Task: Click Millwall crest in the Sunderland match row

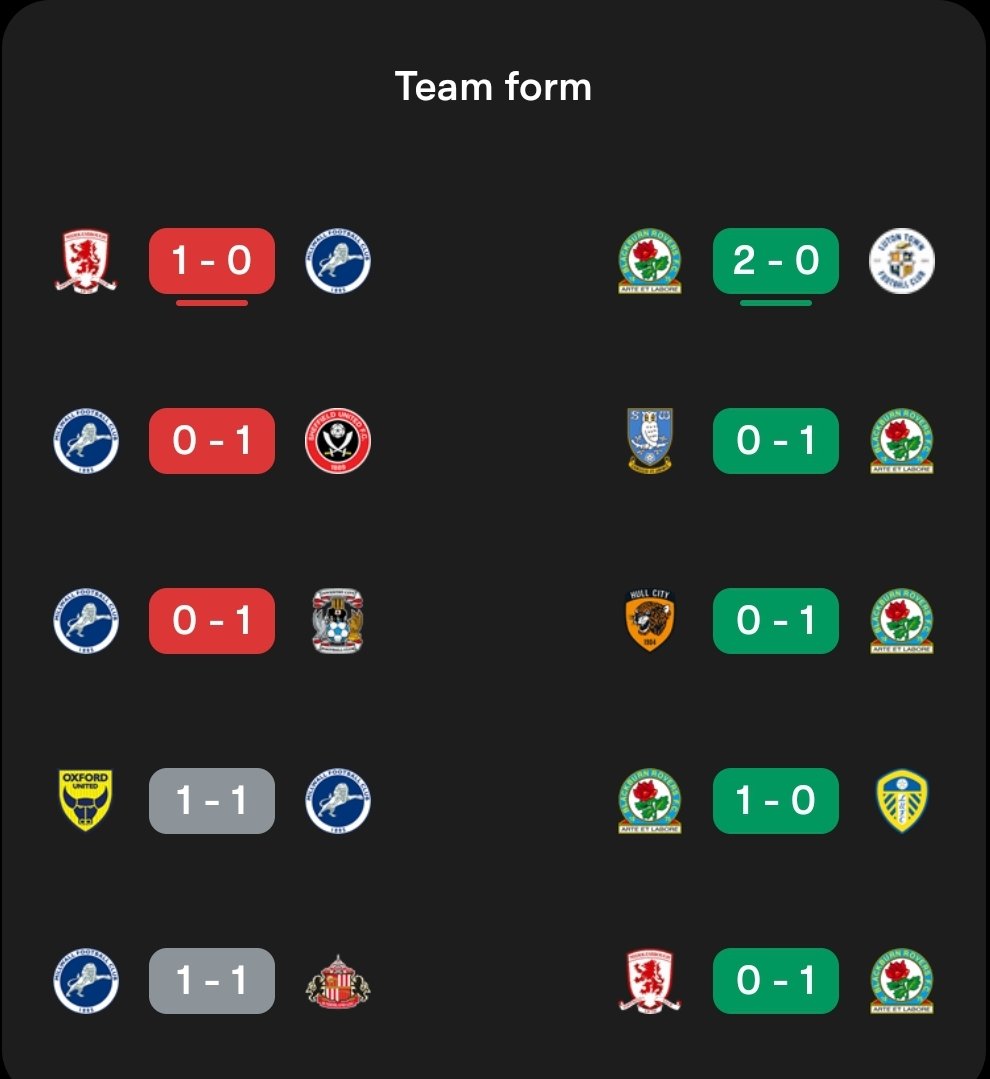Action: click(86, 981)
